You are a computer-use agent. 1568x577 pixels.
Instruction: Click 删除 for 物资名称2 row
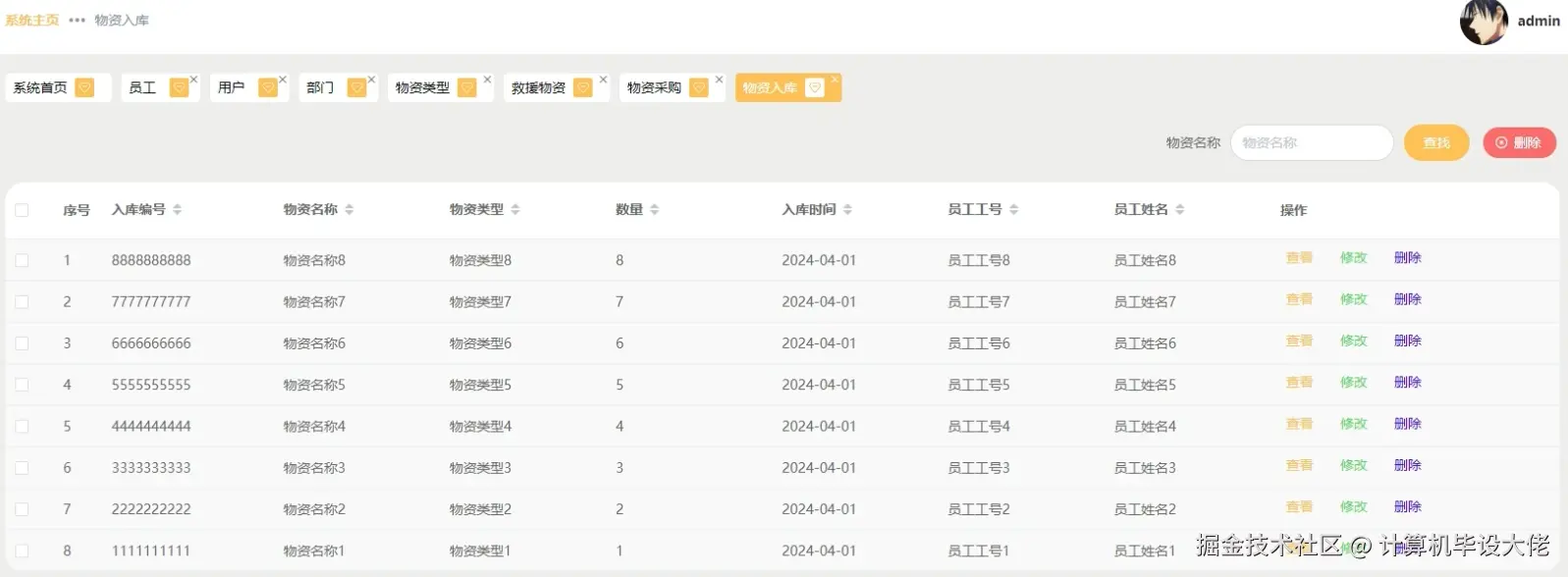1407,507
